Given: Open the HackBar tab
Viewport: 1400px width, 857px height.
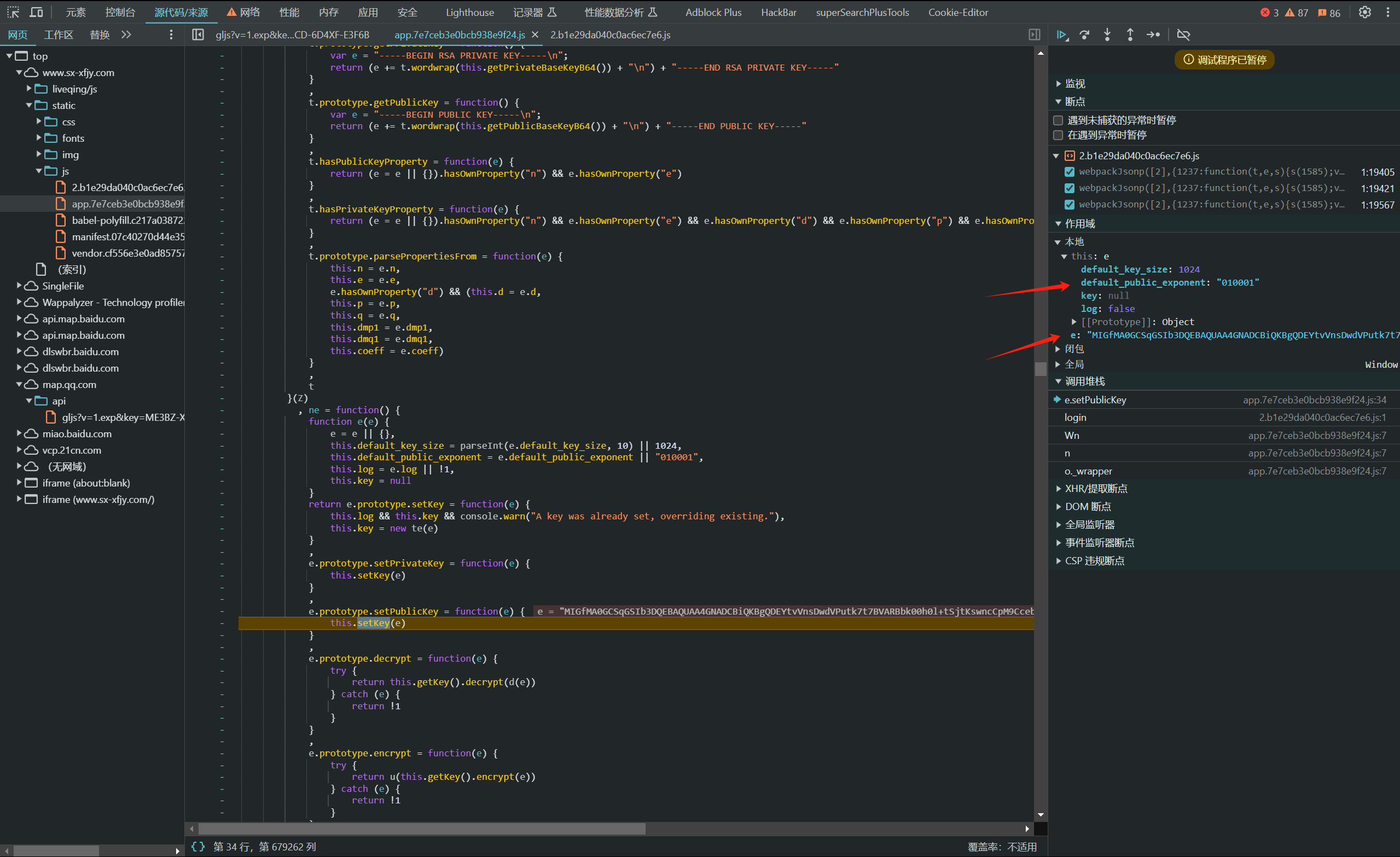Looking at the screenshot, I should click(779, 12).
